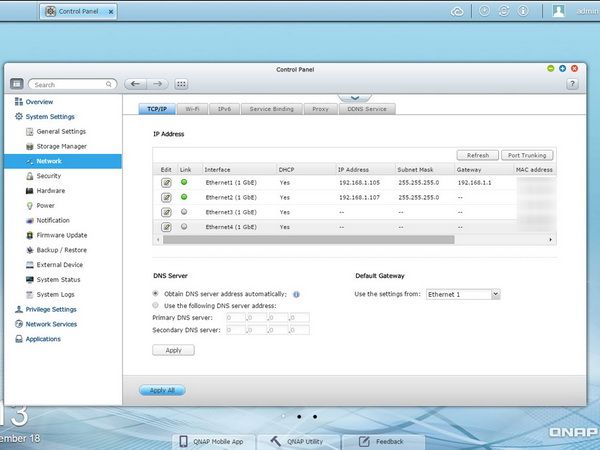Switch to the DDNS Service tab
Viewport: 600px width, 450px height.
[367, 109]
